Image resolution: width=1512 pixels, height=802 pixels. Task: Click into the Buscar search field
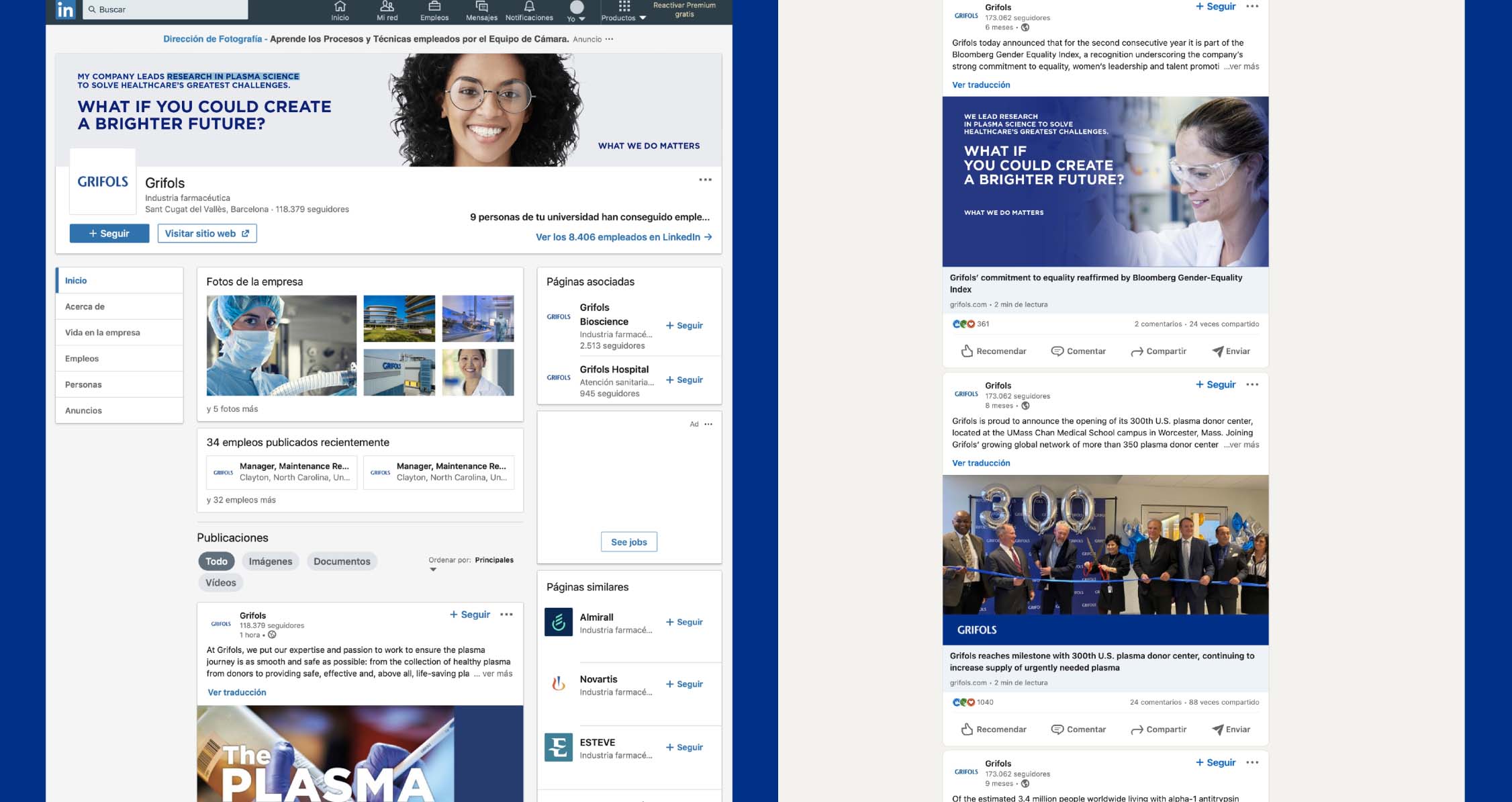[165, 9]
